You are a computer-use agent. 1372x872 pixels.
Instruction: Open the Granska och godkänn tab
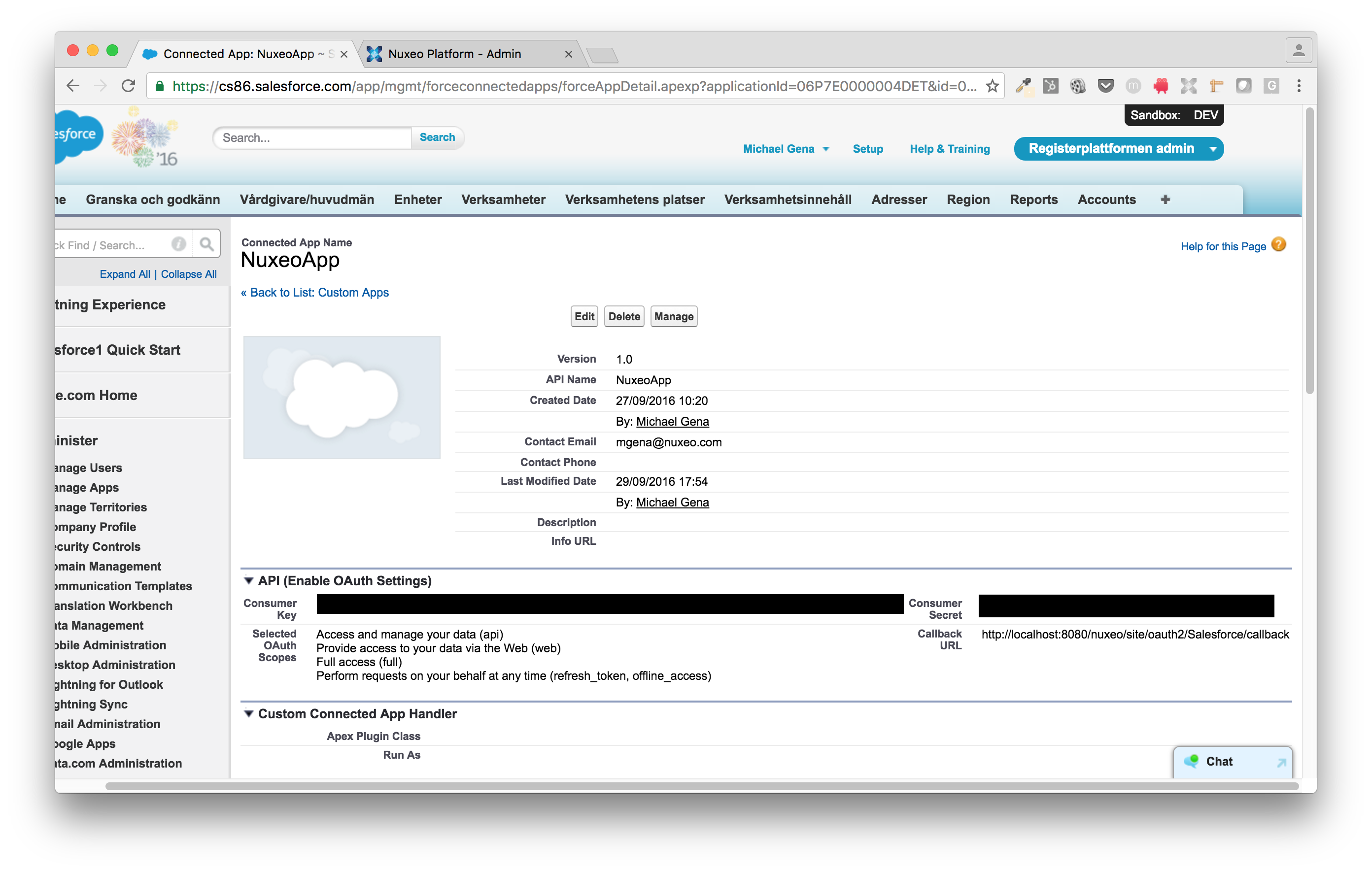[x=153, y=200]
